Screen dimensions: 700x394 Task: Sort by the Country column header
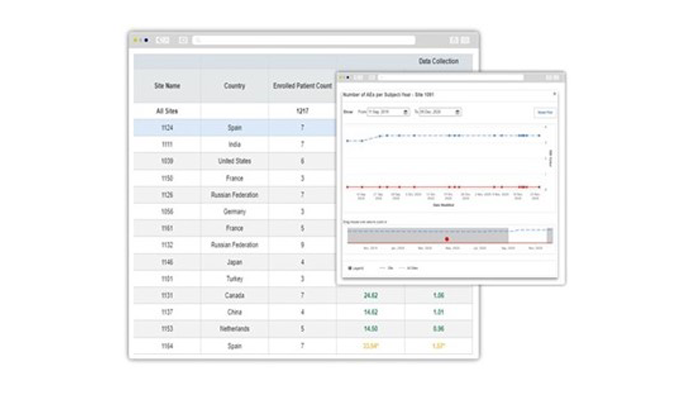[x=234, y=86]
